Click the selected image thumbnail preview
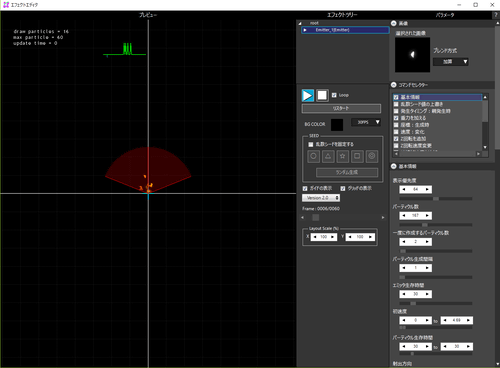The width and height of the screenshot is (500, 368). 412,55
